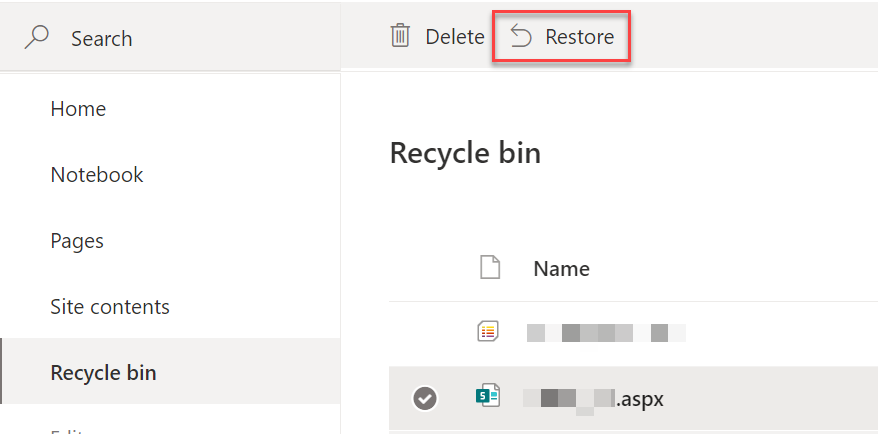Screen dimensions: 878x434
Task: Go to Pages in the sidebar
Action: coord(77,241)
